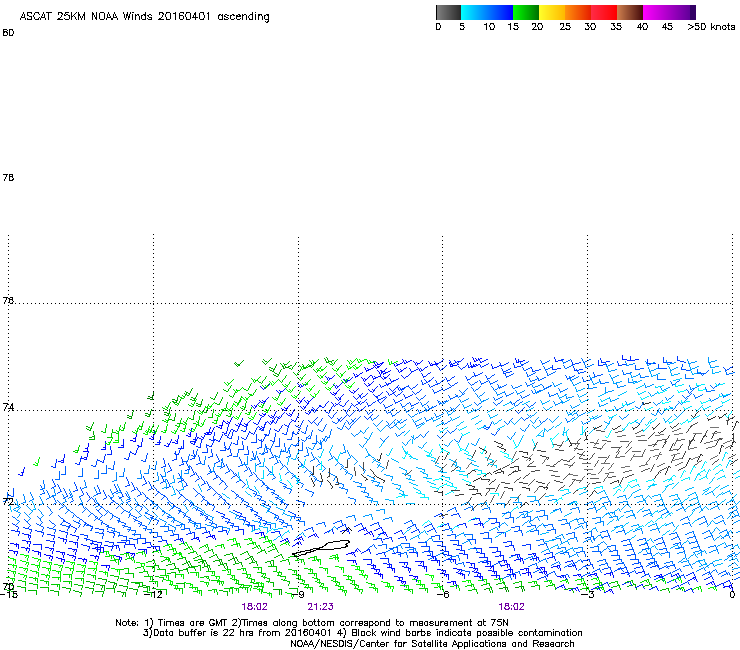The image size is (740, 650).
Task: Click the black island outline on the map
Action: click(321, 548)
